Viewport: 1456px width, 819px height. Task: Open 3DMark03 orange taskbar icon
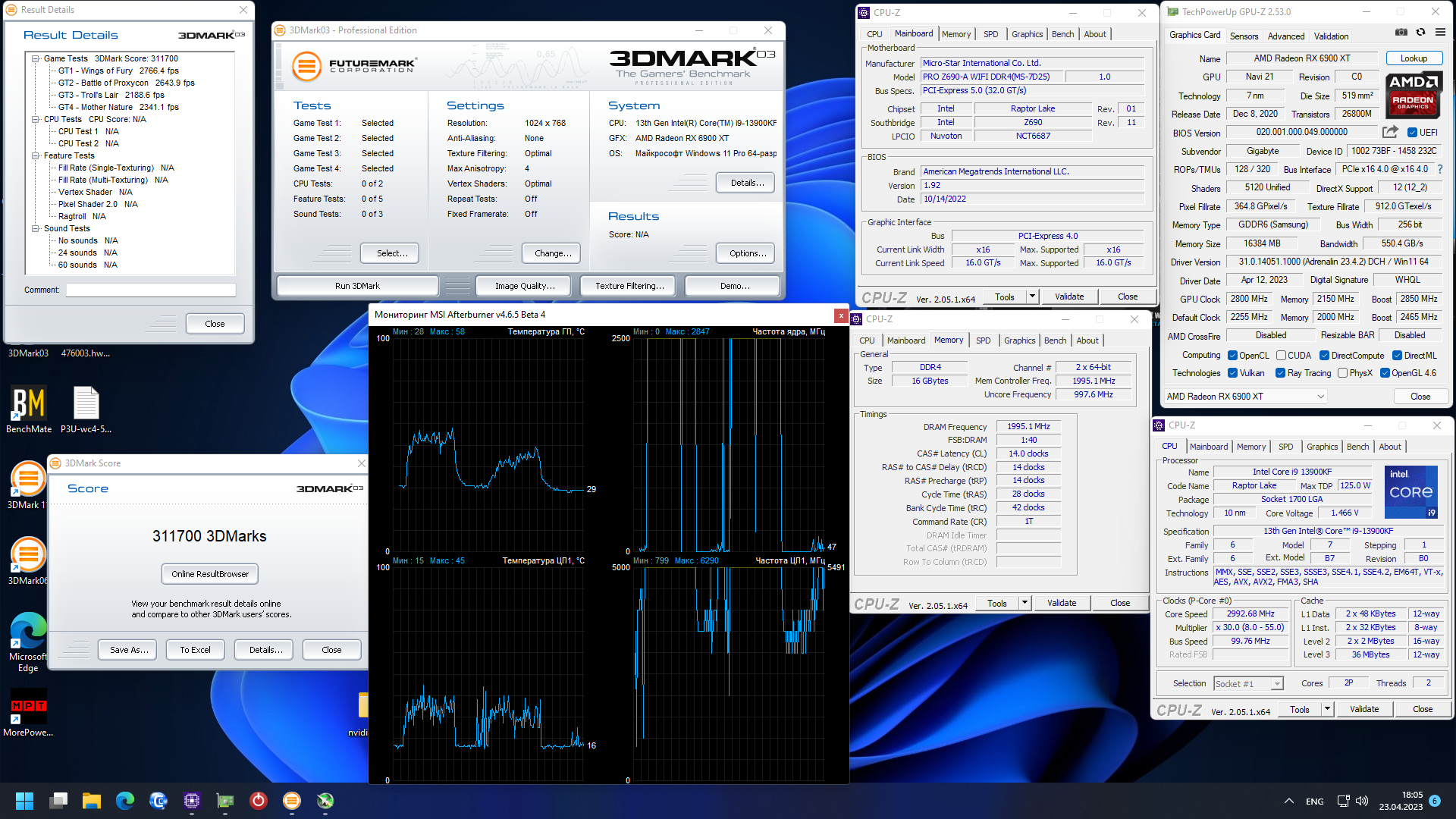(x=292, y=801)
